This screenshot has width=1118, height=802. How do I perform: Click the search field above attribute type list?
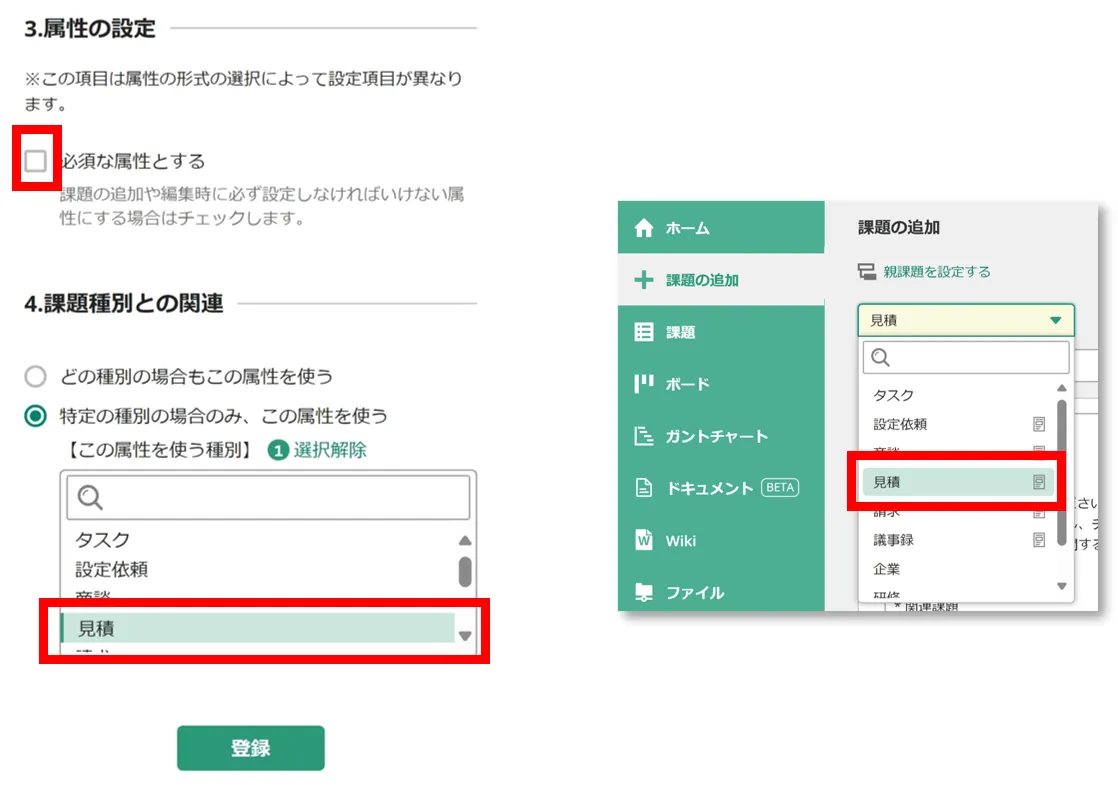tap(268, 497)
